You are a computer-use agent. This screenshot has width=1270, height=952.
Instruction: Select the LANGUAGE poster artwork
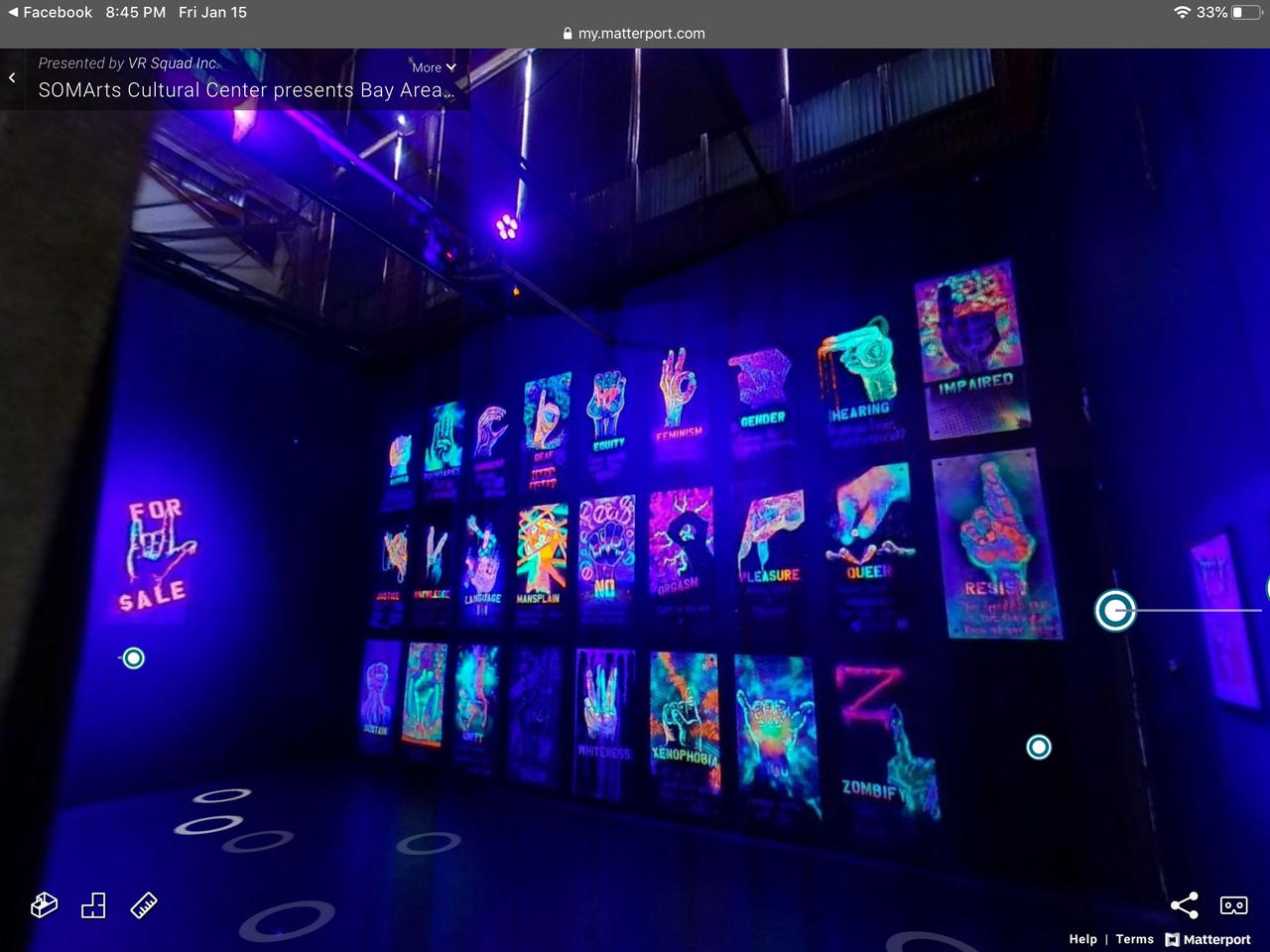pos(482,568)
